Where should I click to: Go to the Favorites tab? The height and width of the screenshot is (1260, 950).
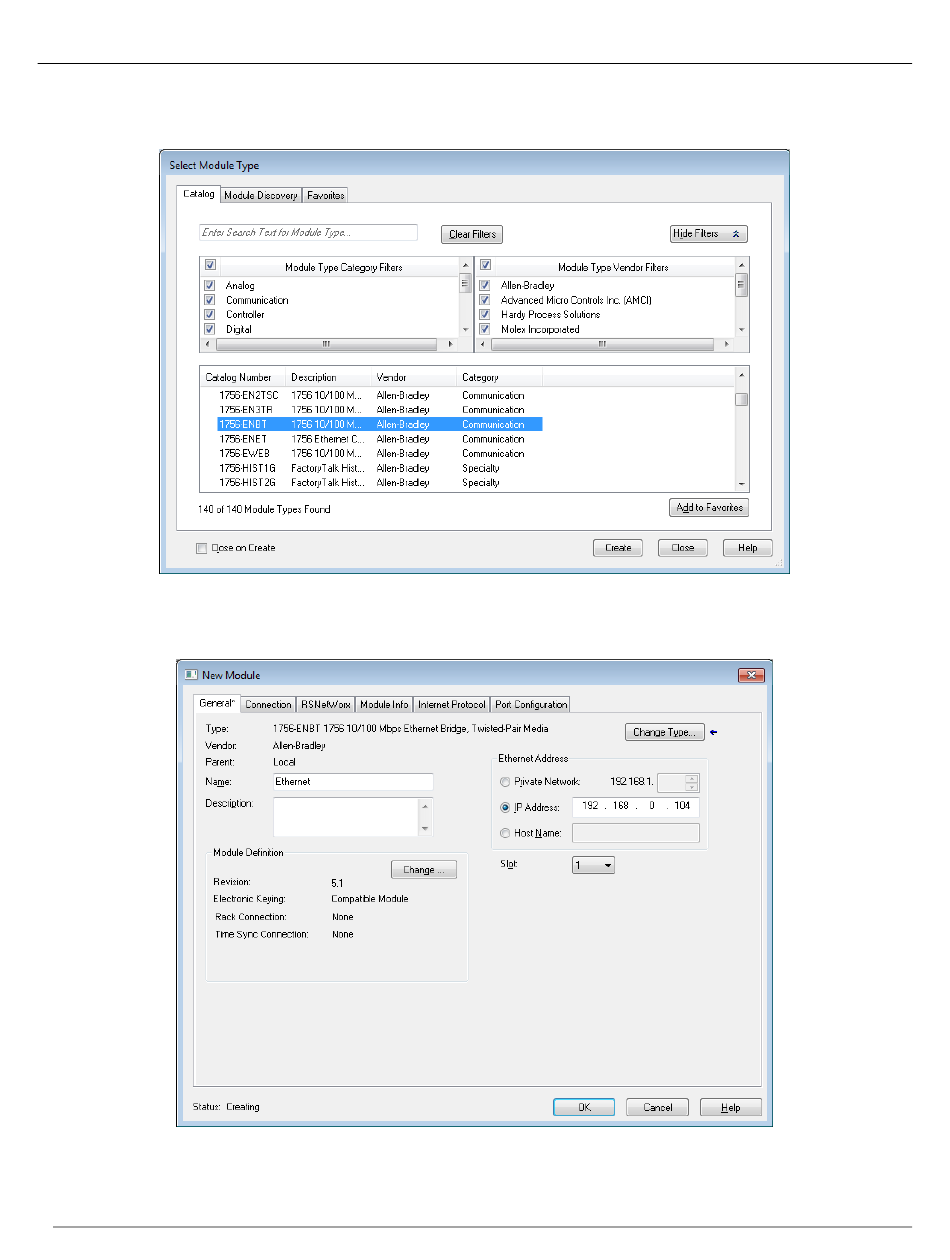click(x=325, y=195)
